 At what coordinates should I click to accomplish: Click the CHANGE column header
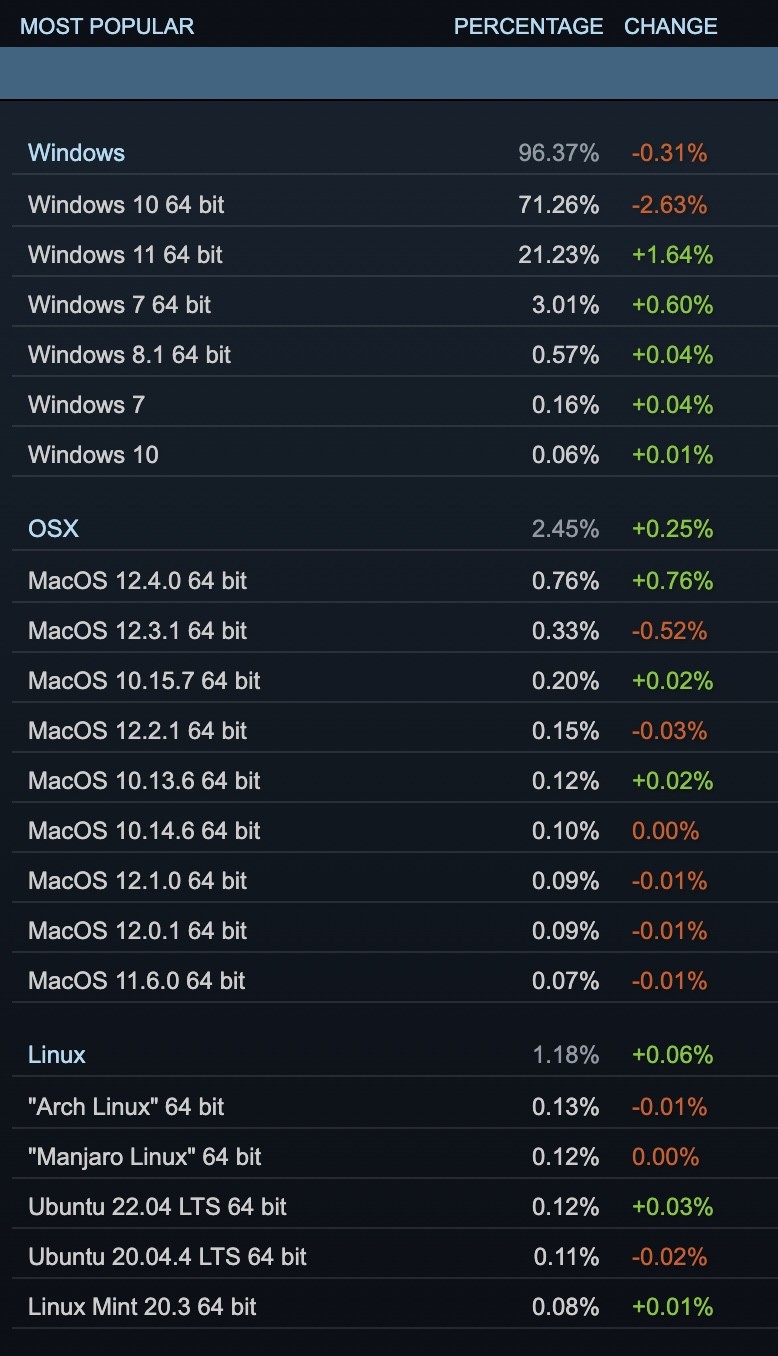(x=670, y=26)
